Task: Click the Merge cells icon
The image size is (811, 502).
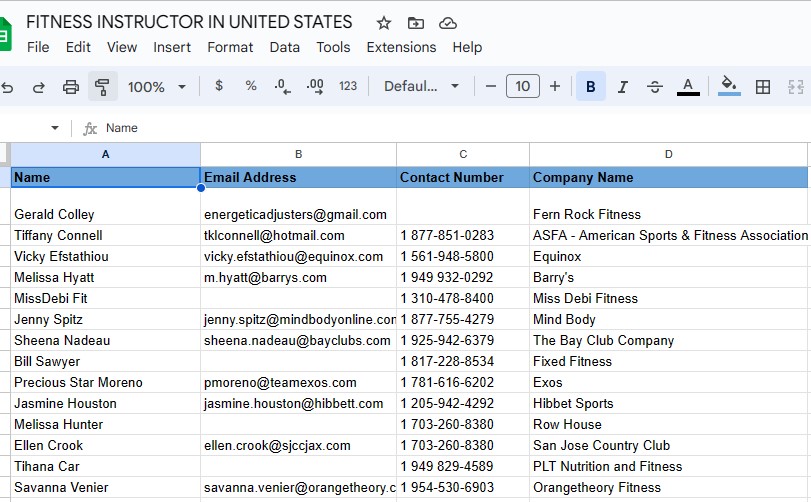Action: (795, 87)
